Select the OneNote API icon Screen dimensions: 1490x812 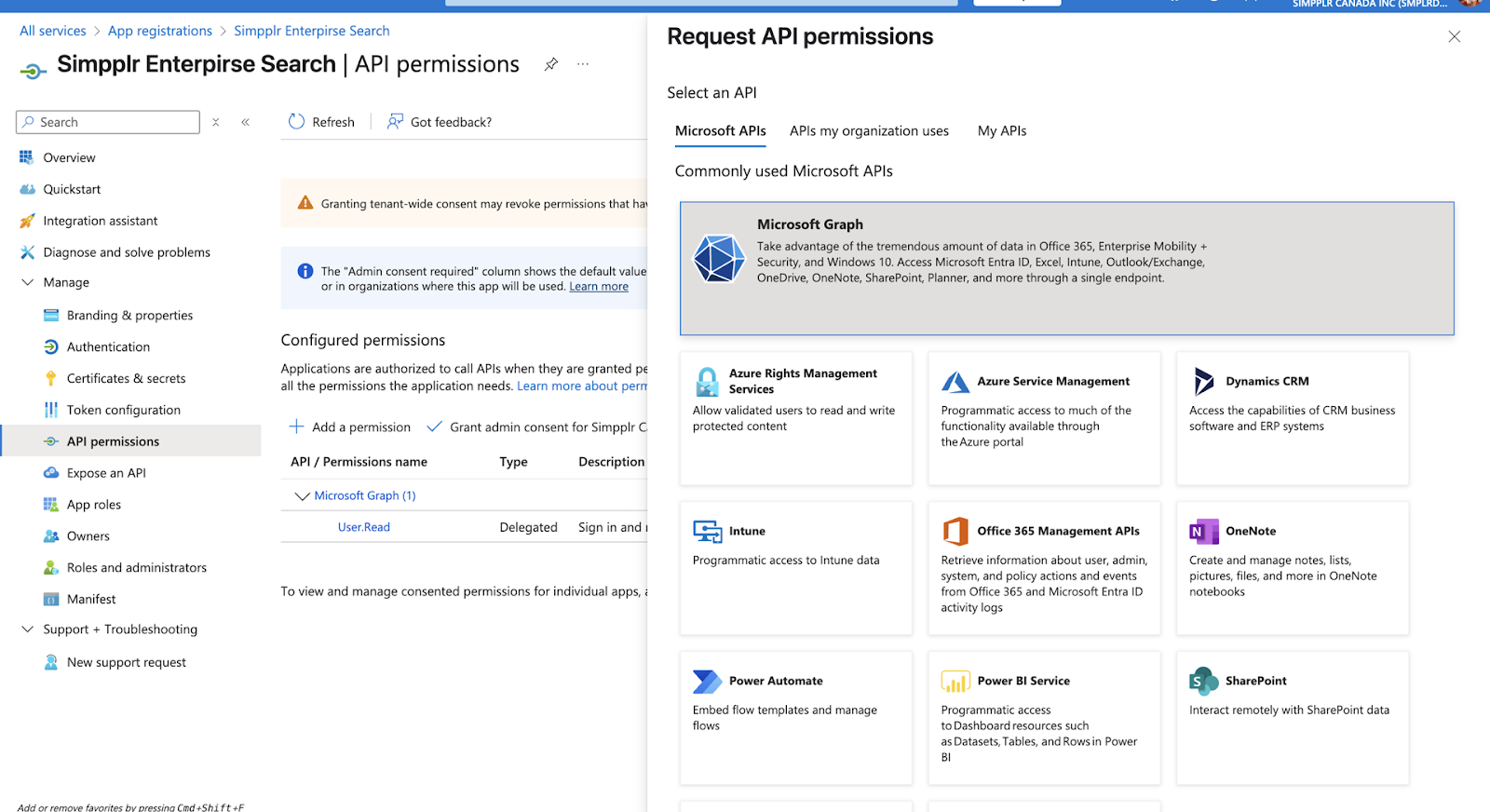pos(1203,532)
